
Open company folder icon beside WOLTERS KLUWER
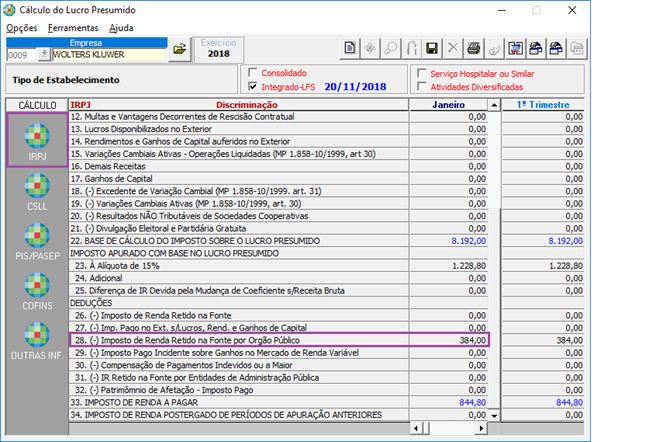coord(179,49)
